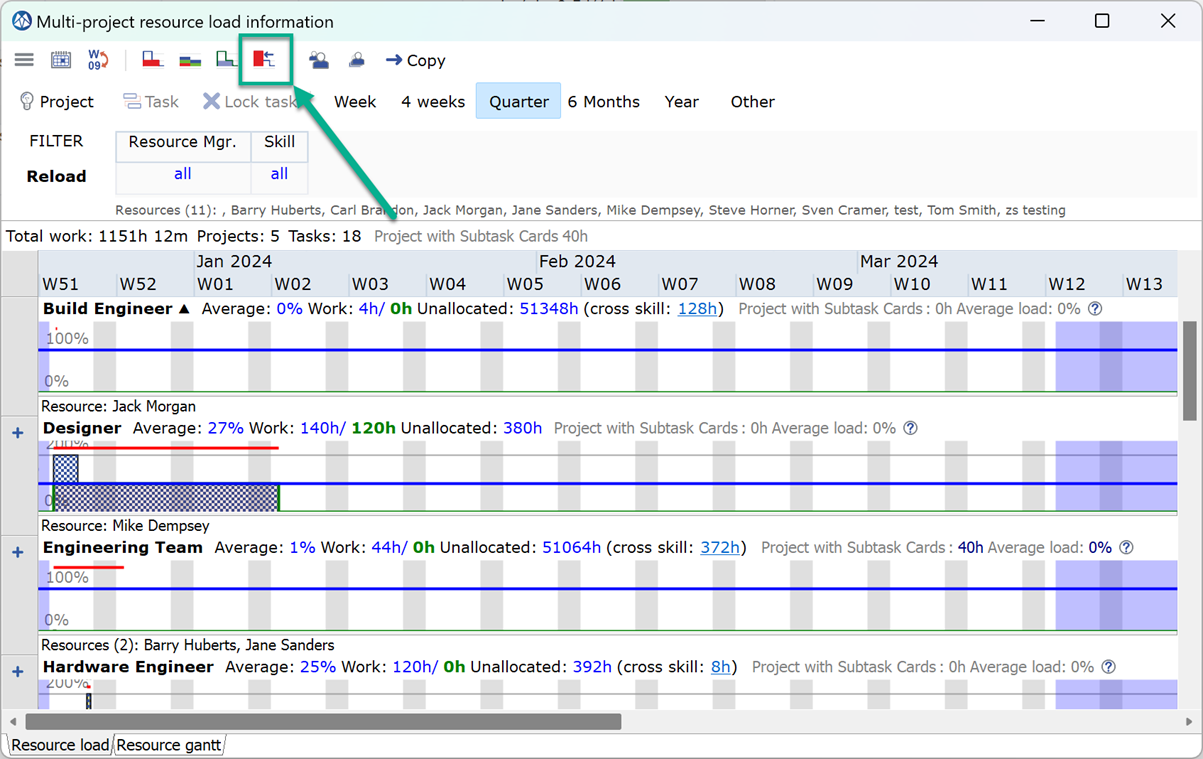Open the Resource Mgr. filter 'all' link
1203x759 pixels.
point(183,174)
